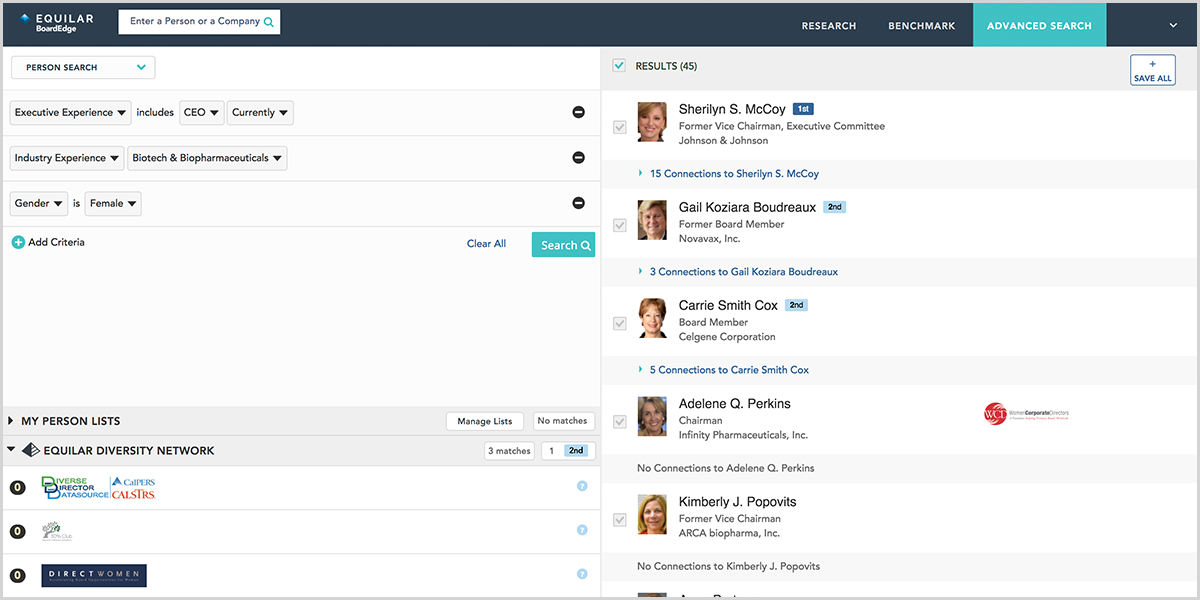This screenshot has width=1200, height=600.
Task: Open the Industry Experience criteria dropdown
Action: (x=67, y=158)
